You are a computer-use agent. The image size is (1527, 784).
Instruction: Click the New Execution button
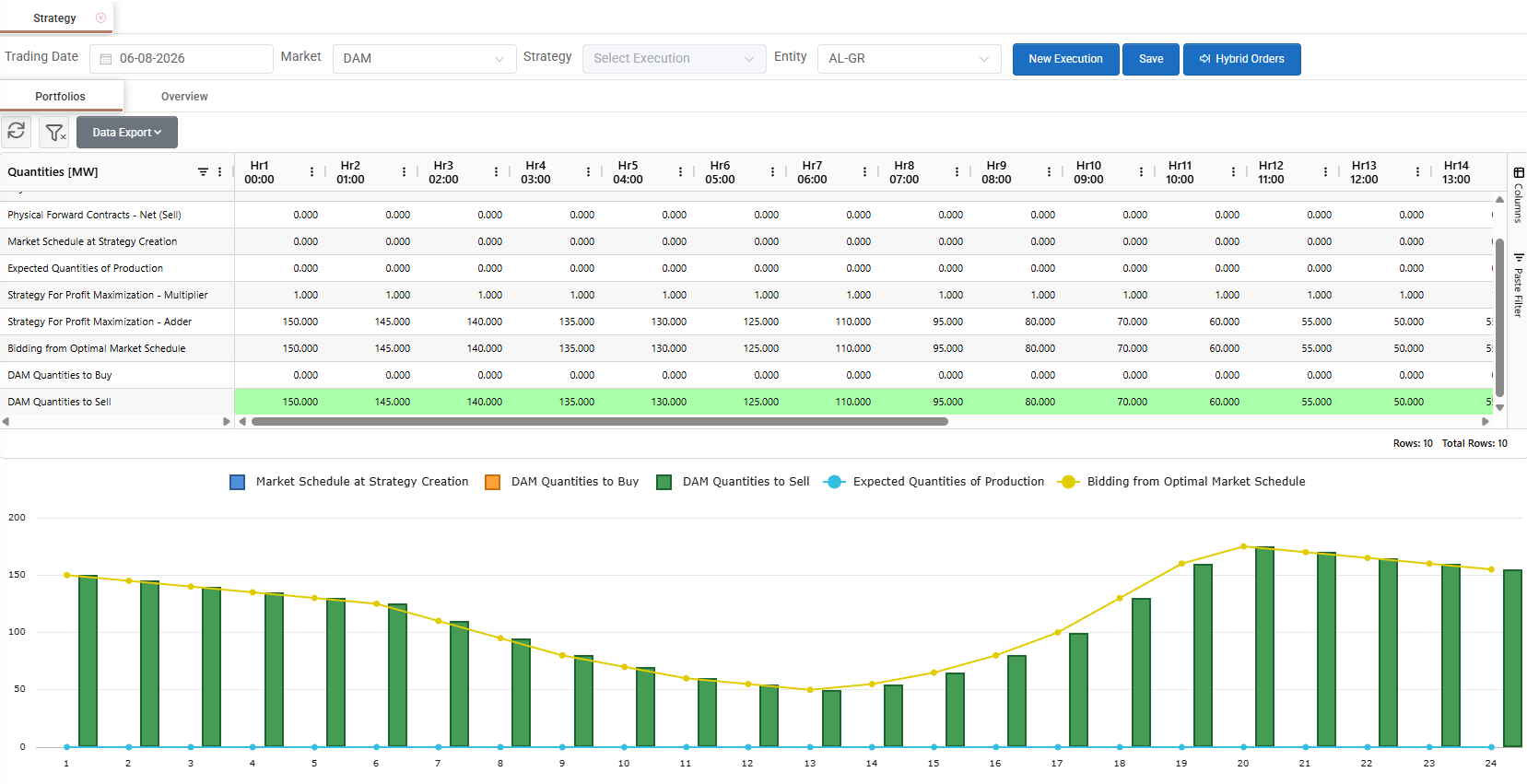1065,59
